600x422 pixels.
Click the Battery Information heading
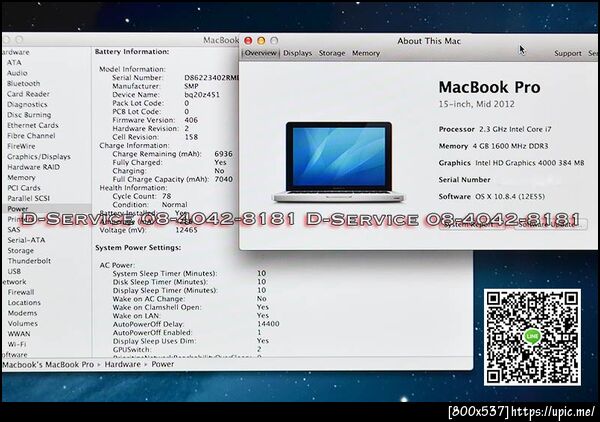tap(132, 52)
